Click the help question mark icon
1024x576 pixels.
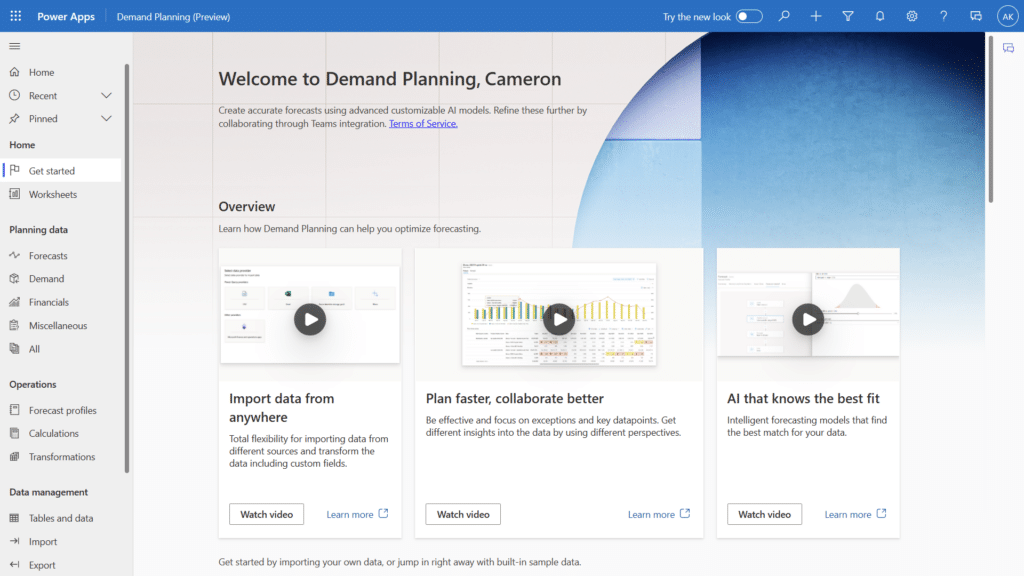click(944, 16)
